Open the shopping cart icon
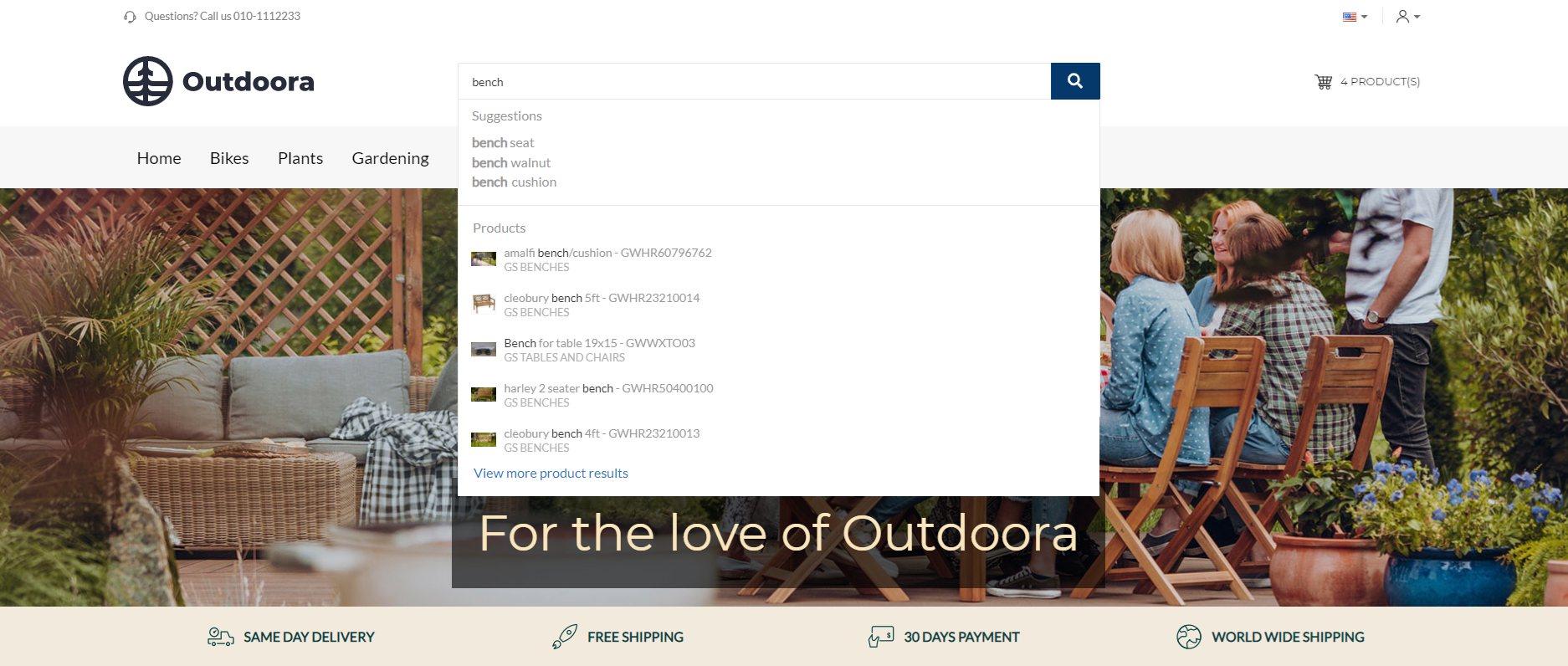The width and height of the screenshot is (1568, 666). pos(1324,82)
